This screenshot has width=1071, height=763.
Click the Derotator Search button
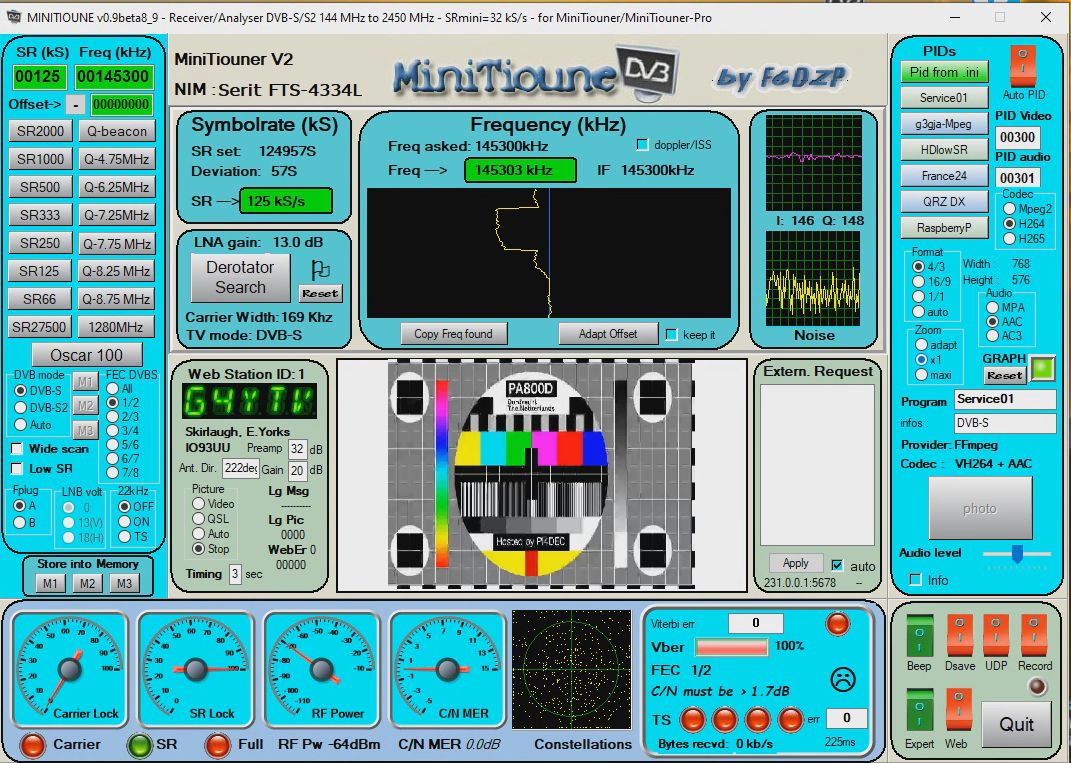[x=240, y=277]
